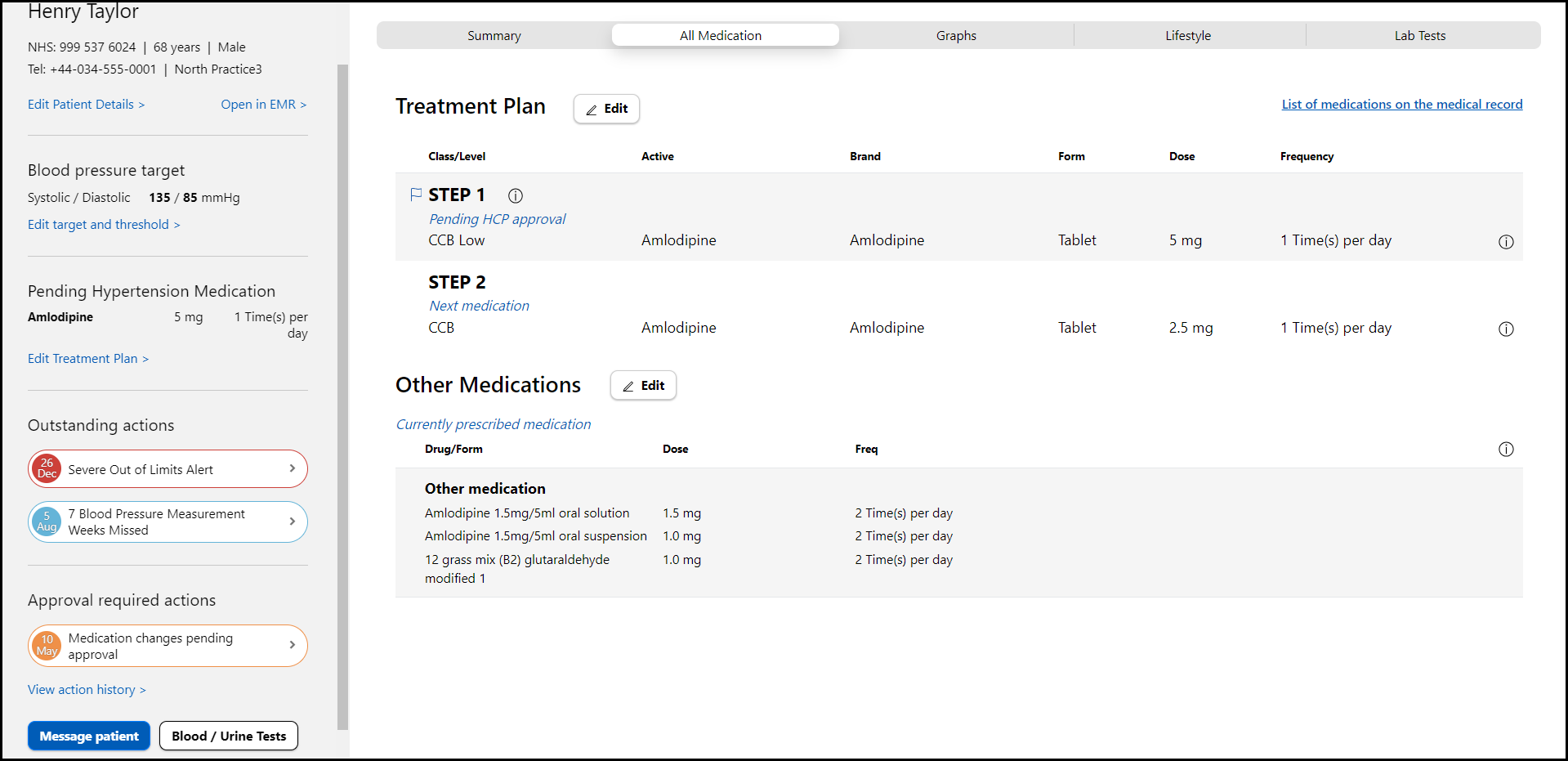Click info icon on Amlodipine 5 mg row
The image size is (1568, 761).
[1506, 242]
